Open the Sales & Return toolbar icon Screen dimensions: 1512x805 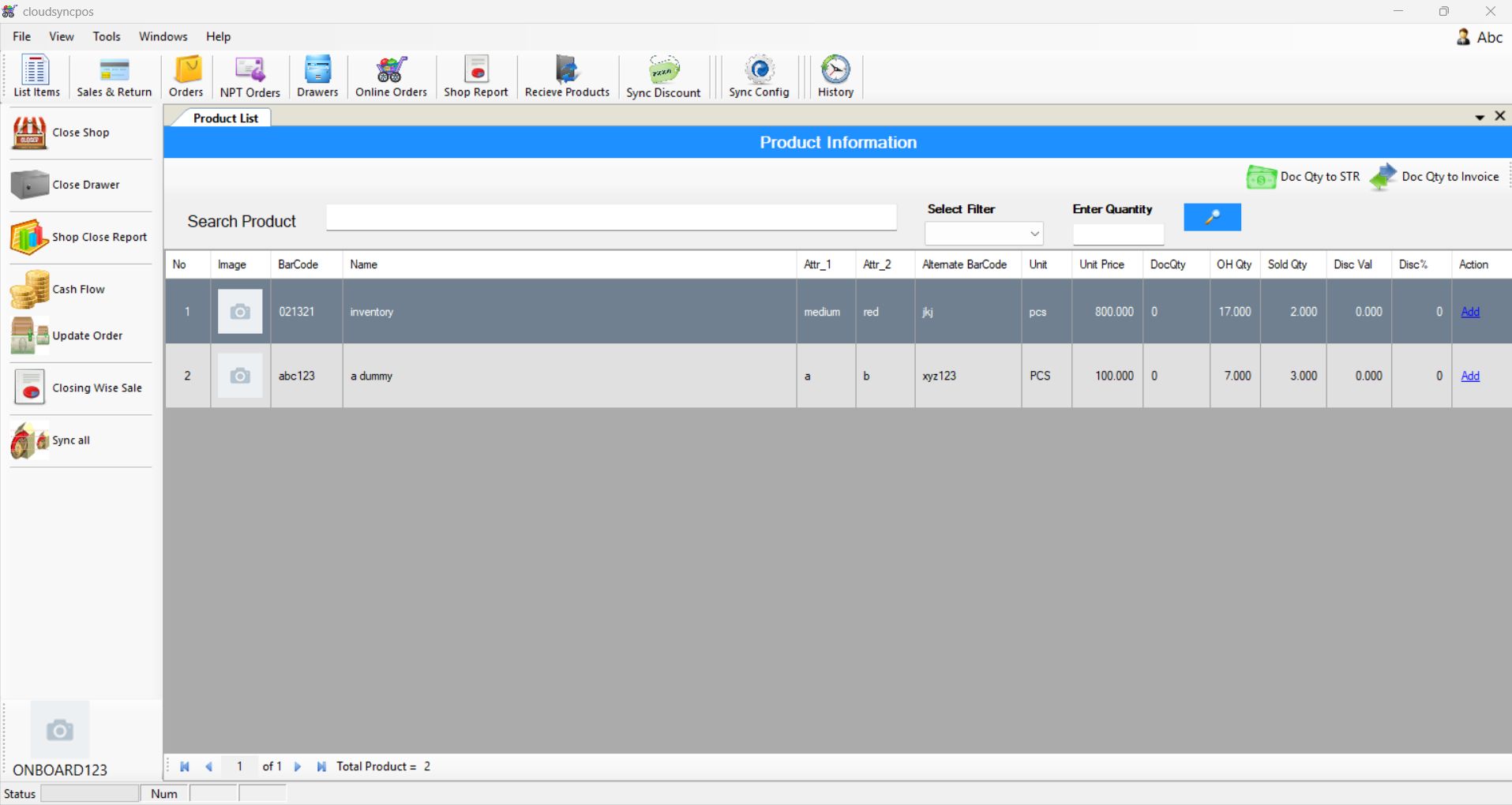click(x=114, y=77)
